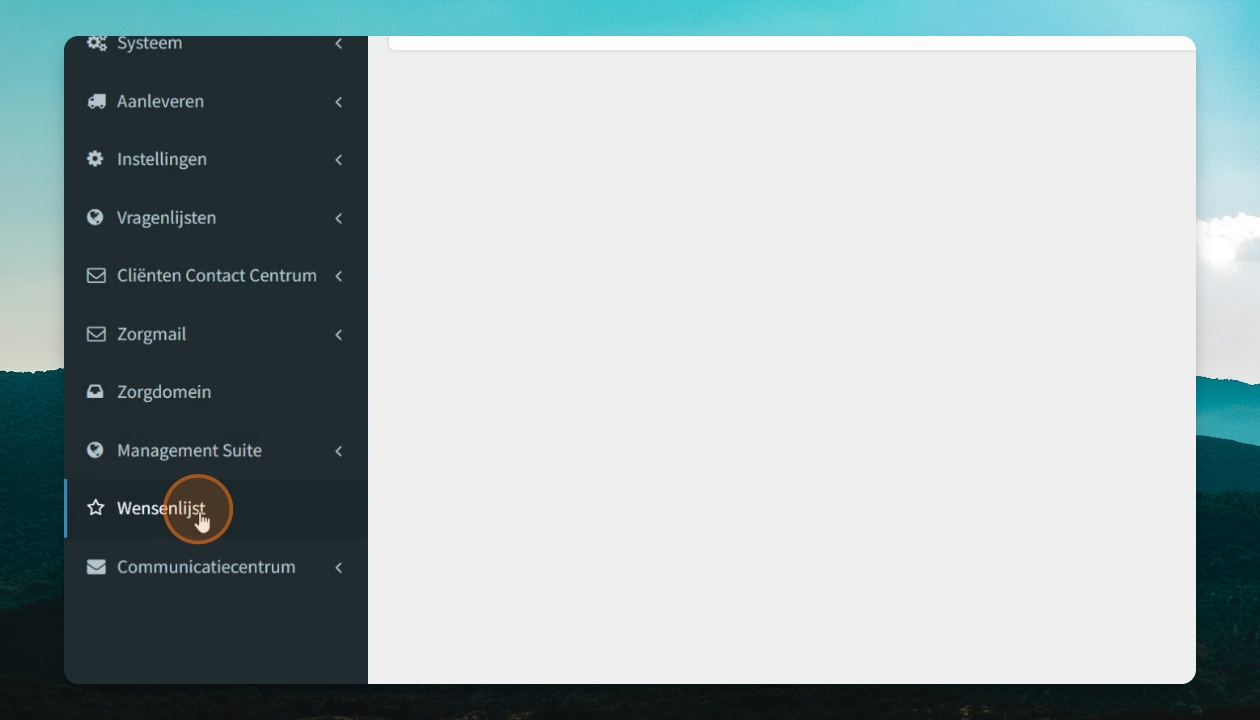This screenshot has height=720, width=1260.
Task: Expand the Zorgmail submenu chevron
Action: pos(339,335)
